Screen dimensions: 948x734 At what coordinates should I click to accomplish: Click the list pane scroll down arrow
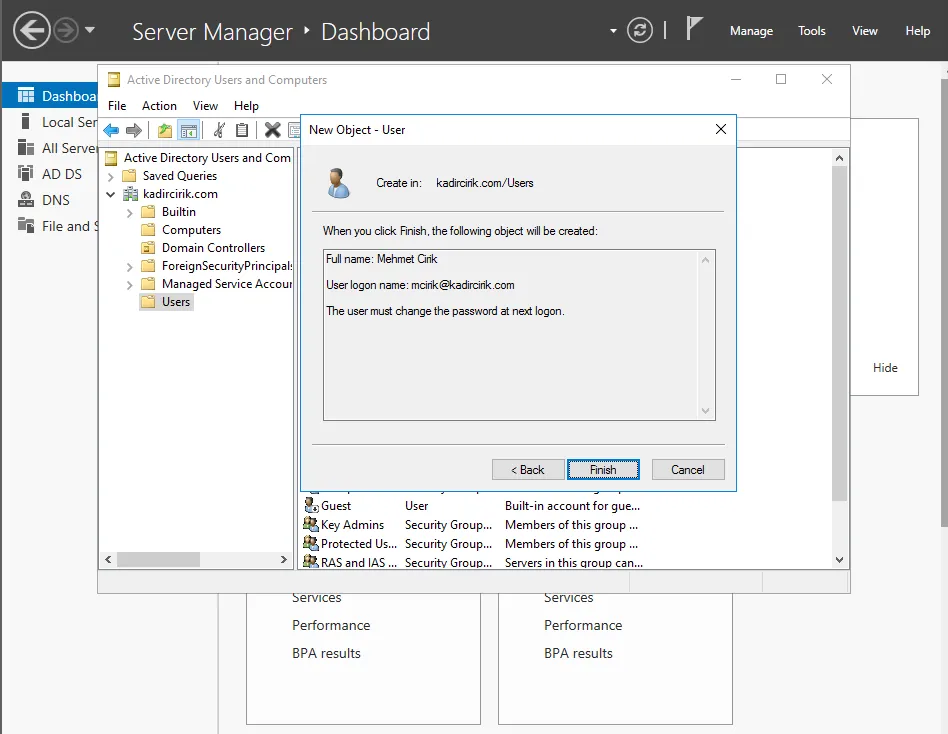click(839, 560)
